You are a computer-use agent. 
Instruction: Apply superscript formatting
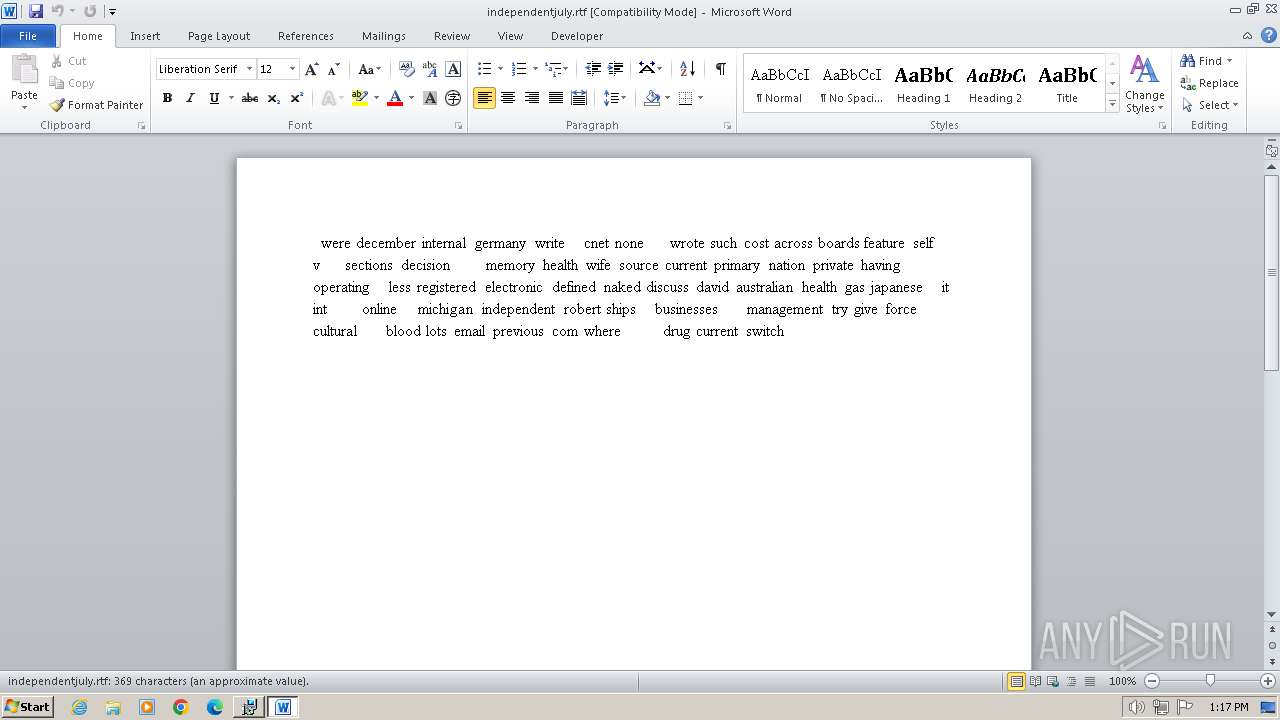297,98
